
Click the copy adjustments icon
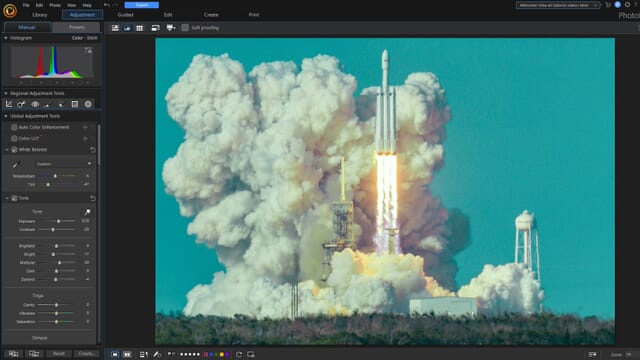(13, 354)
